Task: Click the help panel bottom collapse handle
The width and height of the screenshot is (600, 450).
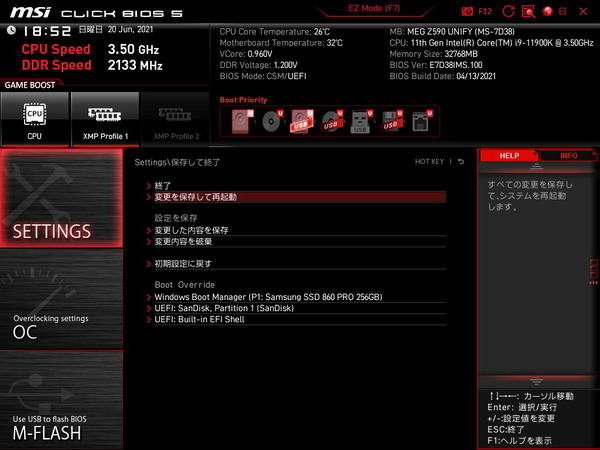Action: 536,382
